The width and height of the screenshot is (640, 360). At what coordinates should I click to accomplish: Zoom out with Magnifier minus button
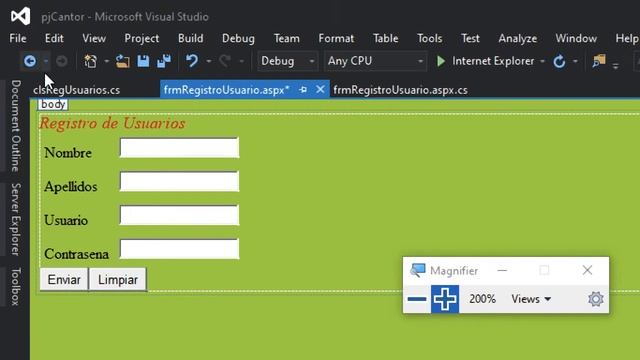point(417,299)
